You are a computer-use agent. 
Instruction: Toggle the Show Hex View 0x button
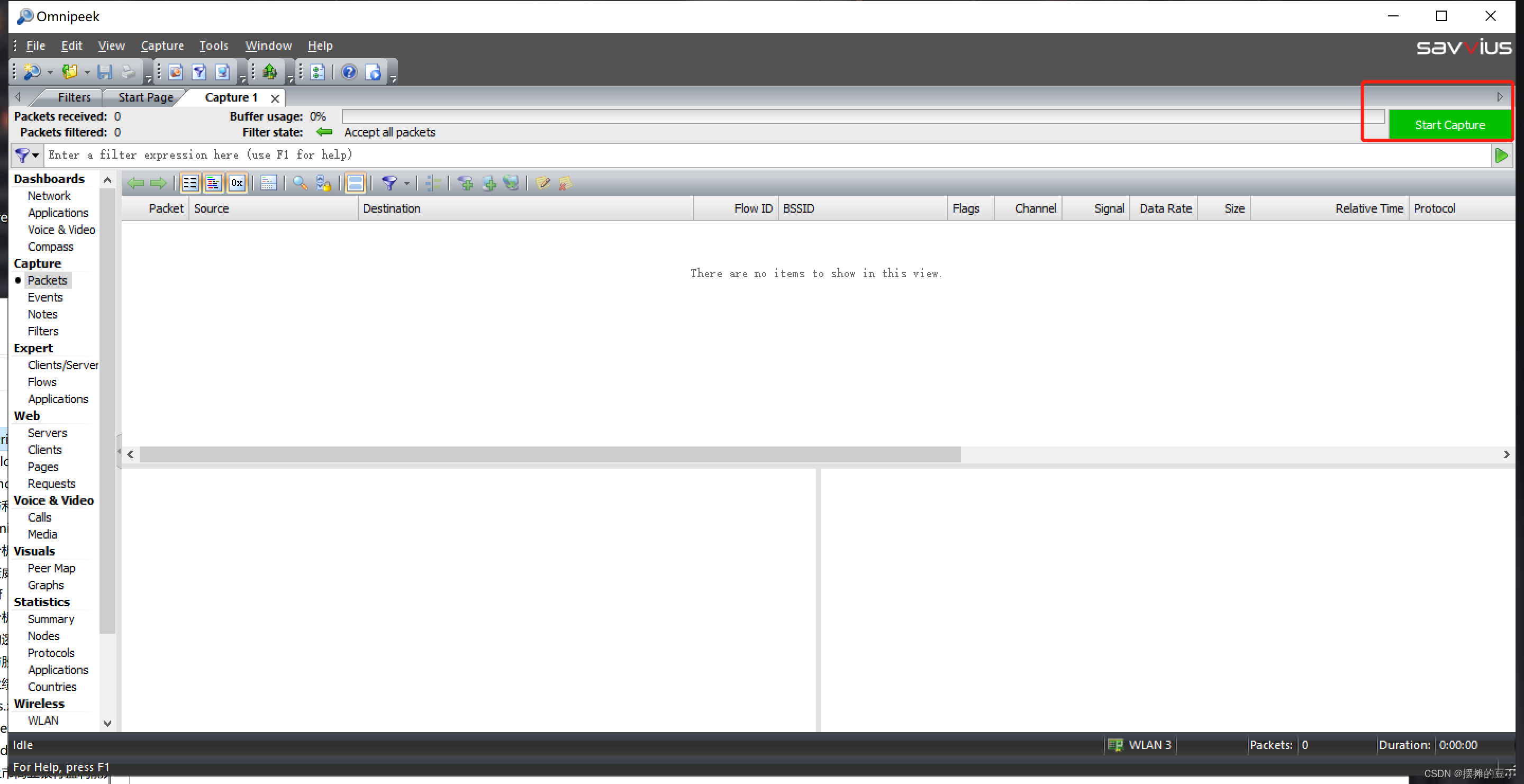tap(237, 183)
